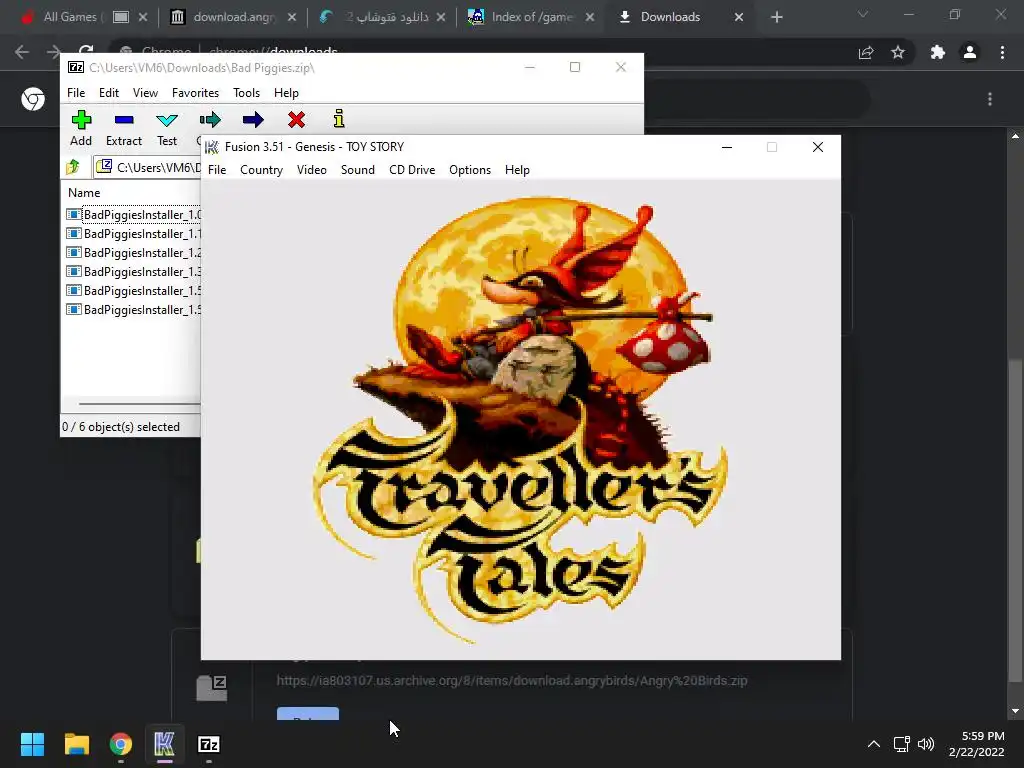Screen dimensions: 1024x768
Task: Switch to the download.angry browser tab
Action: (234, 17)
